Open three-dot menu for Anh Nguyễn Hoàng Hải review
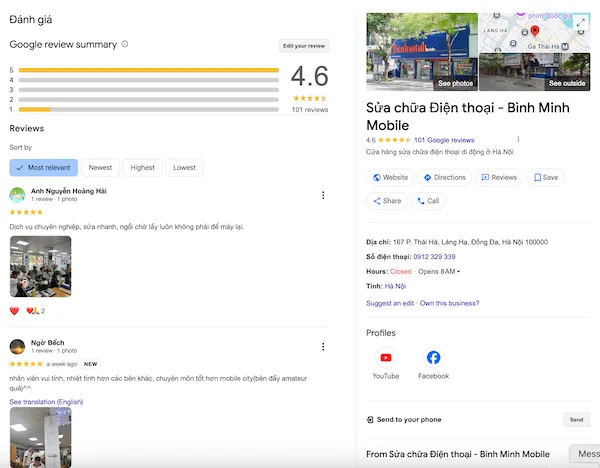Image resolution: width=600 pixels, height=468 pixels. coord(322,195)
